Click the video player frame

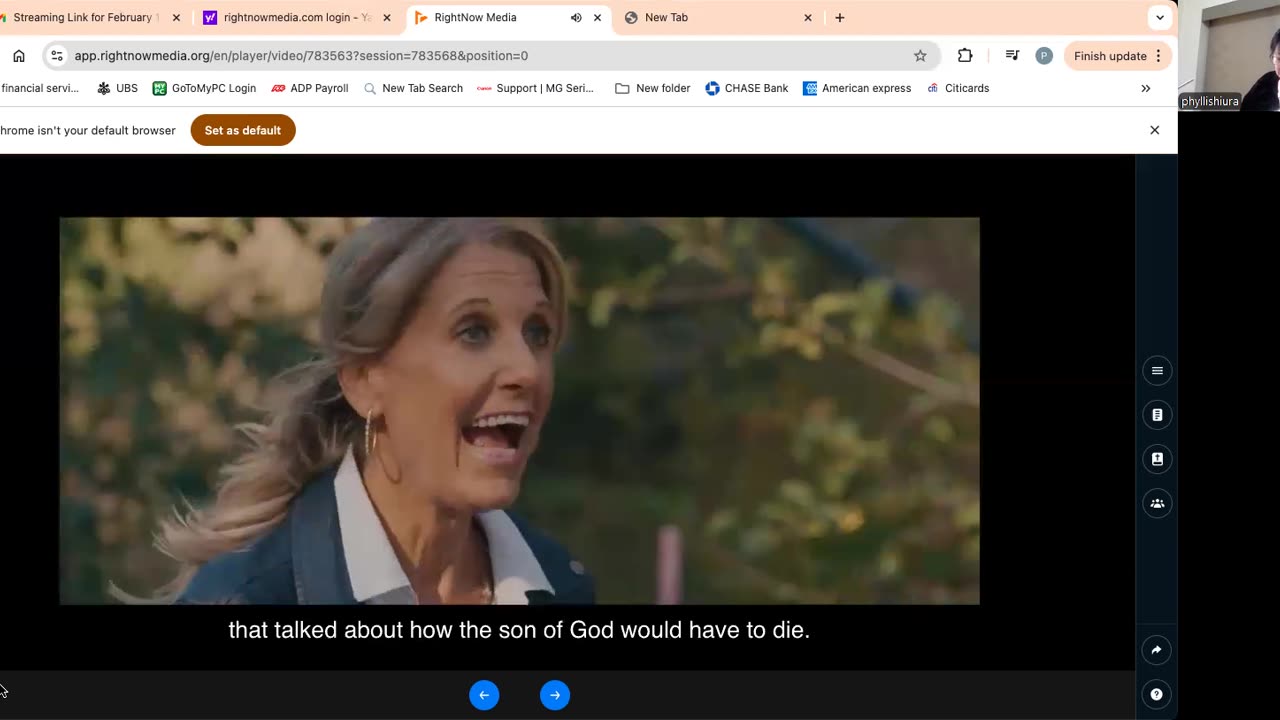[x=519, y=411]
